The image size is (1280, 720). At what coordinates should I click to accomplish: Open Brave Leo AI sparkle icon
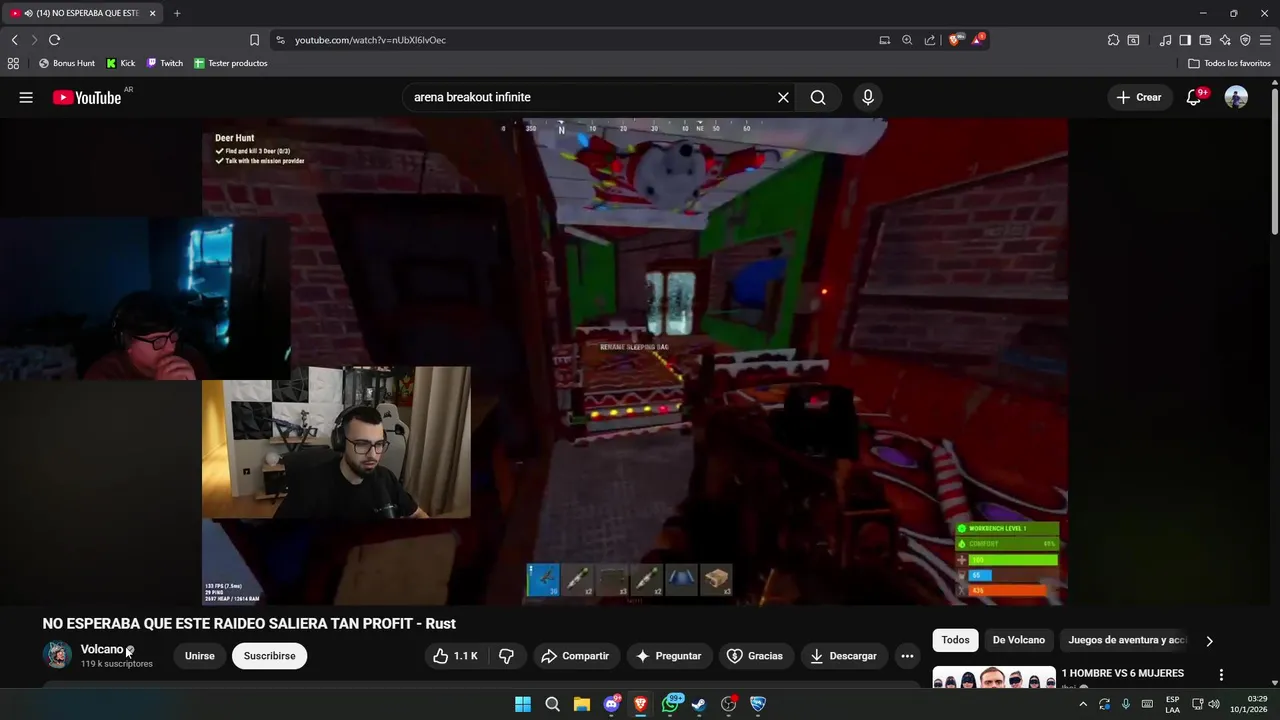point(1225,40)
